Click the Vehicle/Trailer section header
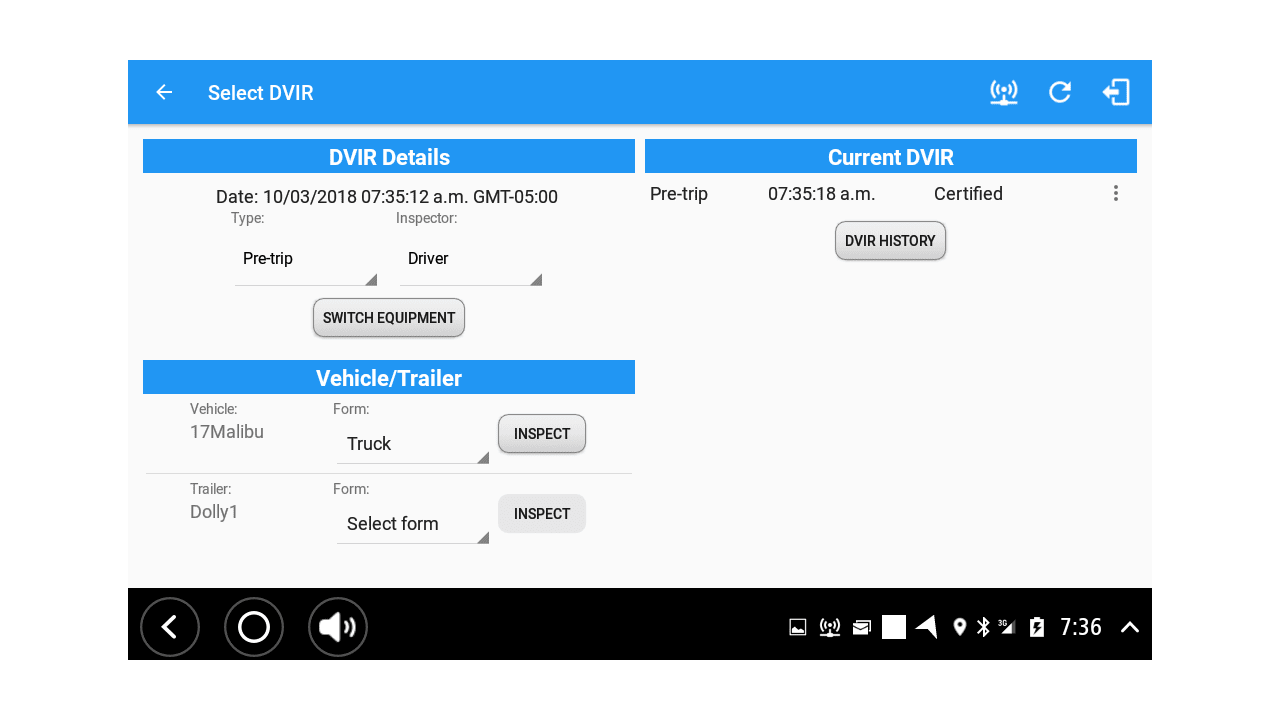The height and width of the screenshot is (720, 1280). (389, 378)
